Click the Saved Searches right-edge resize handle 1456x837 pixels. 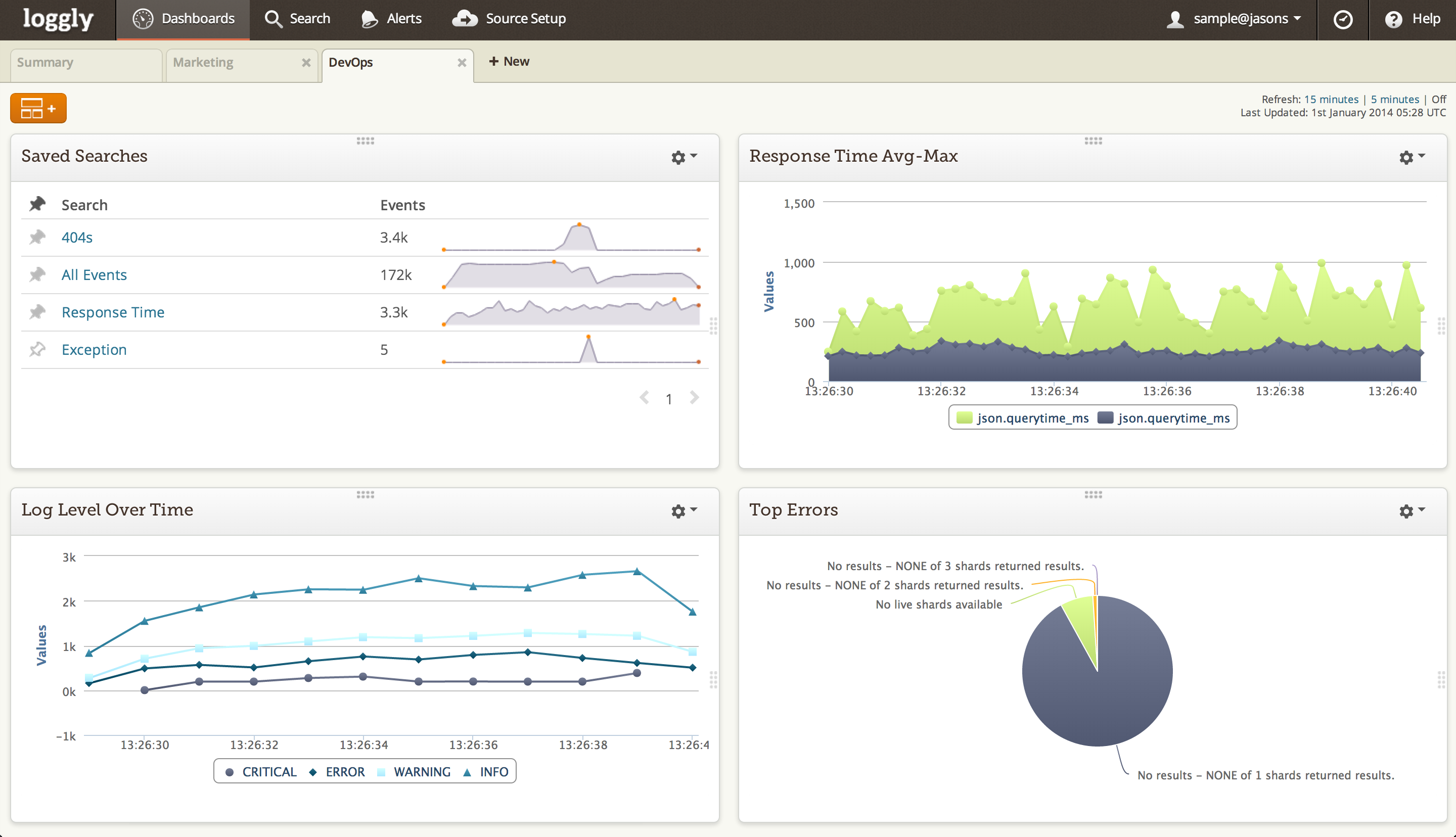point(713,326)
